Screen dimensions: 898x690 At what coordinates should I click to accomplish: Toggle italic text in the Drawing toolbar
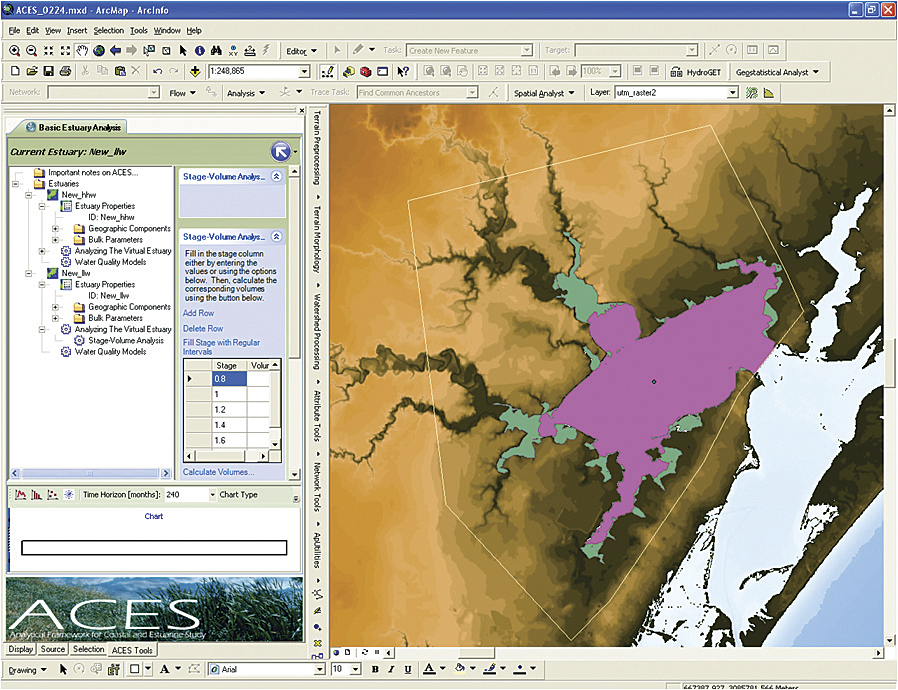[390, 669]
